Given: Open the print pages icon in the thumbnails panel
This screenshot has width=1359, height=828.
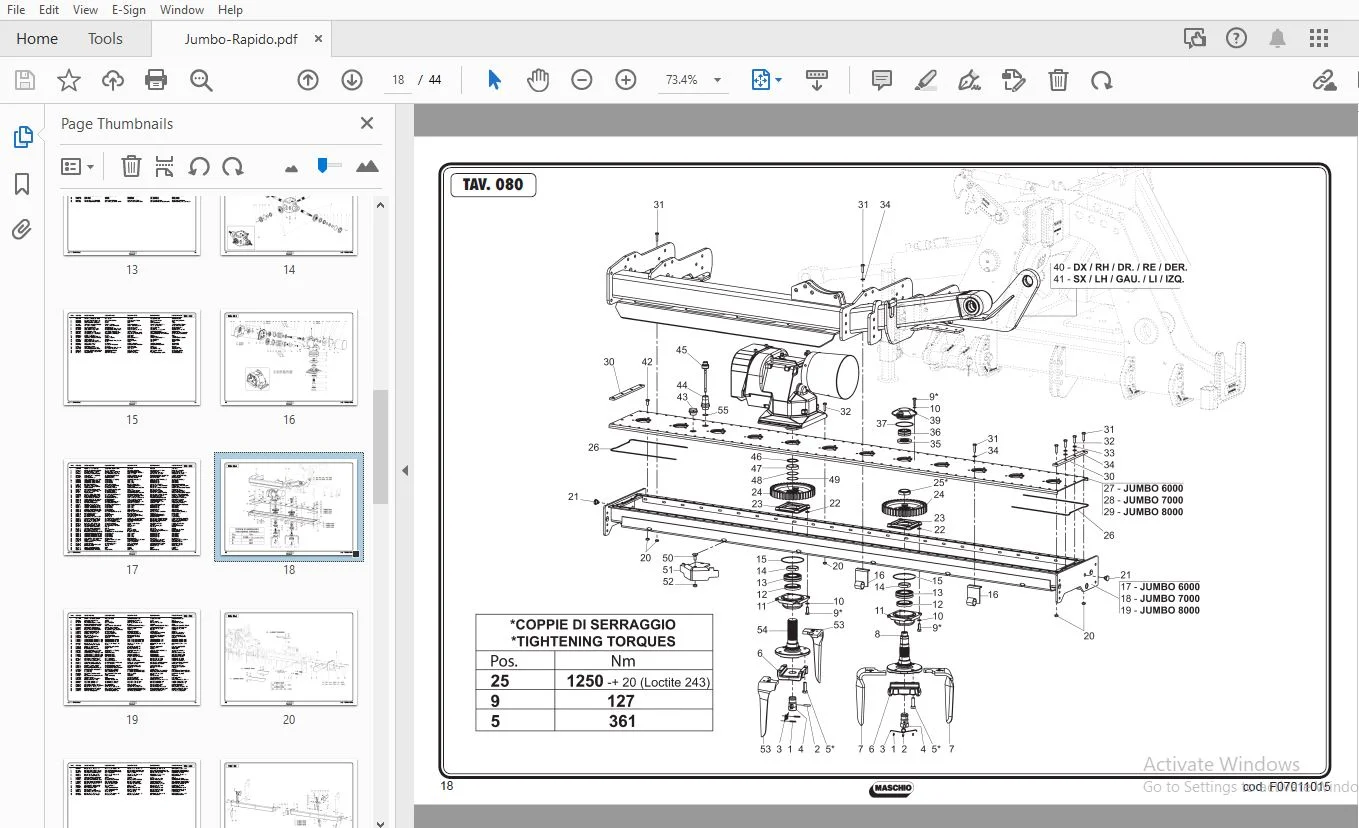Looking at the screenshot, I should (165, 166).
